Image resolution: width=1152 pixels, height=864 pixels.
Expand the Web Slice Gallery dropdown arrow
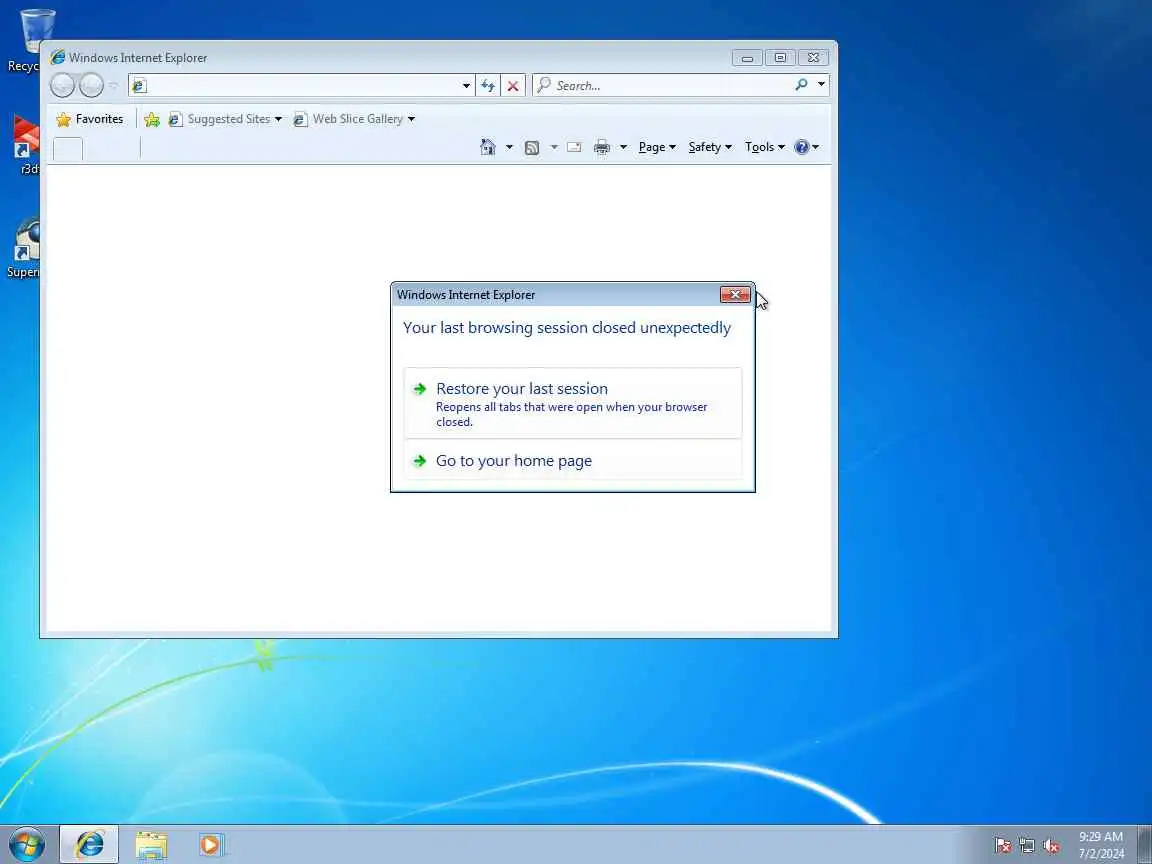click(411, 119)
